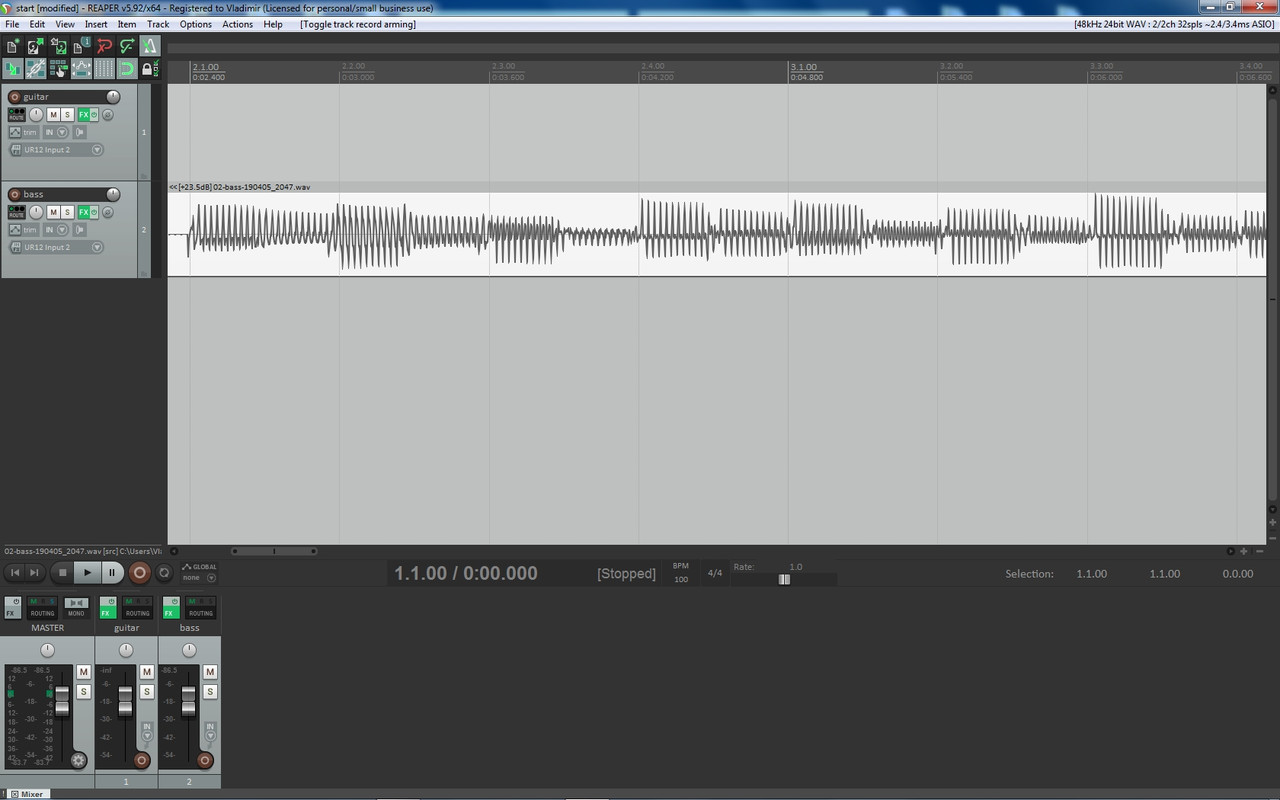Click the Play transport button
Viewport: 1280px width, 800px height.
tap(87, 573)
